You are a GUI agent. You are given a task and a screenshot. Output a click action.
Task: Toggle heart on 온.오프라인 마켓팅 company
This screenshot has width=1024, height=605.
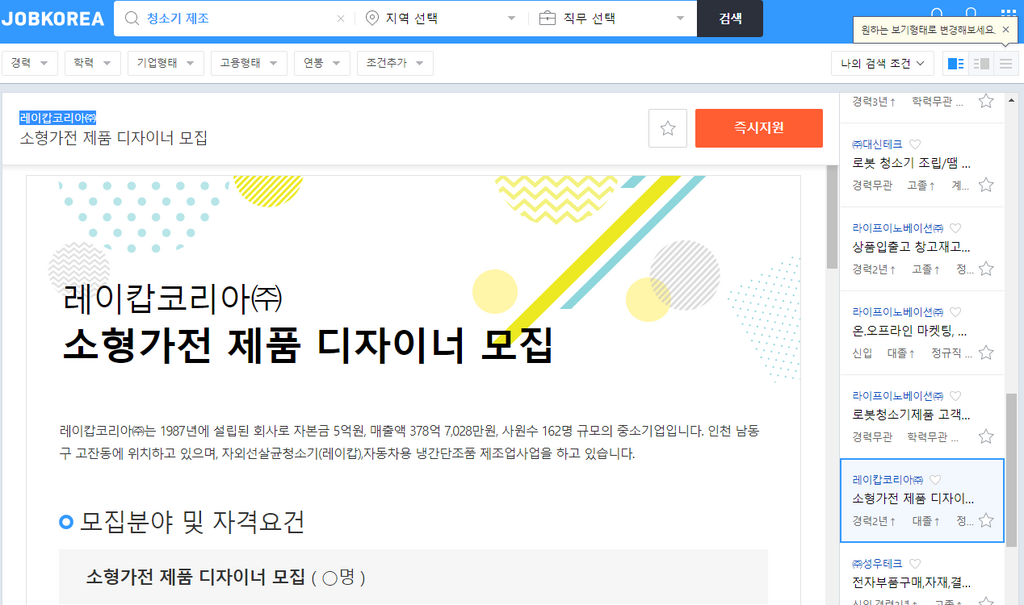955,312
